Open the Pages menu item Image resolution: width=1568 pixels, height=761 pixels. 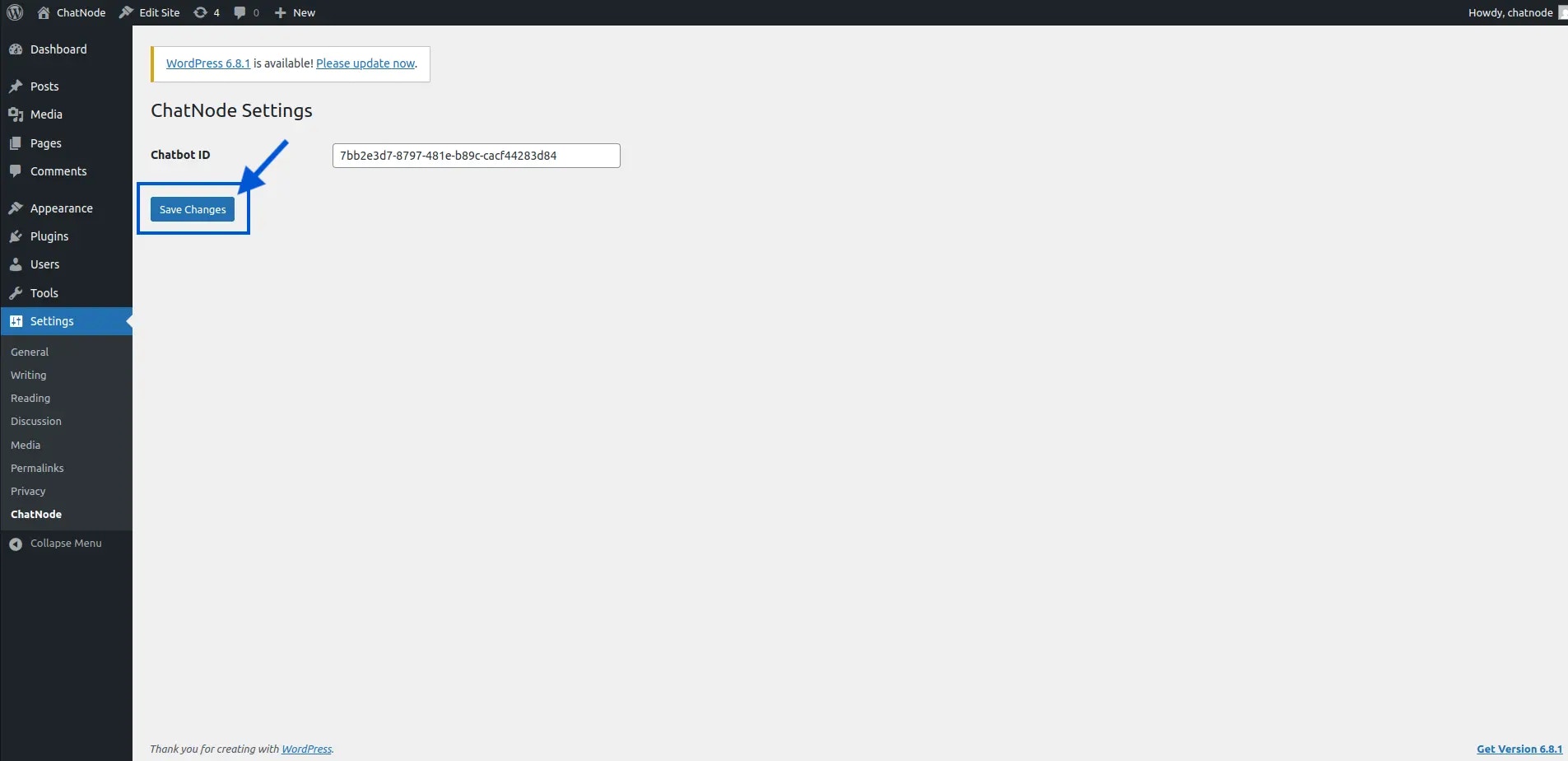(66, 143)
